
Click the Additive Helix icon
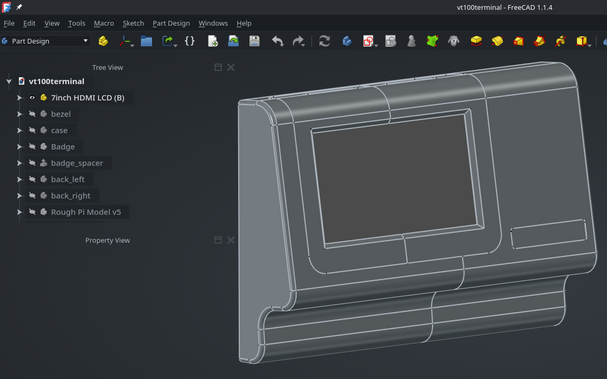coord(560,41)
